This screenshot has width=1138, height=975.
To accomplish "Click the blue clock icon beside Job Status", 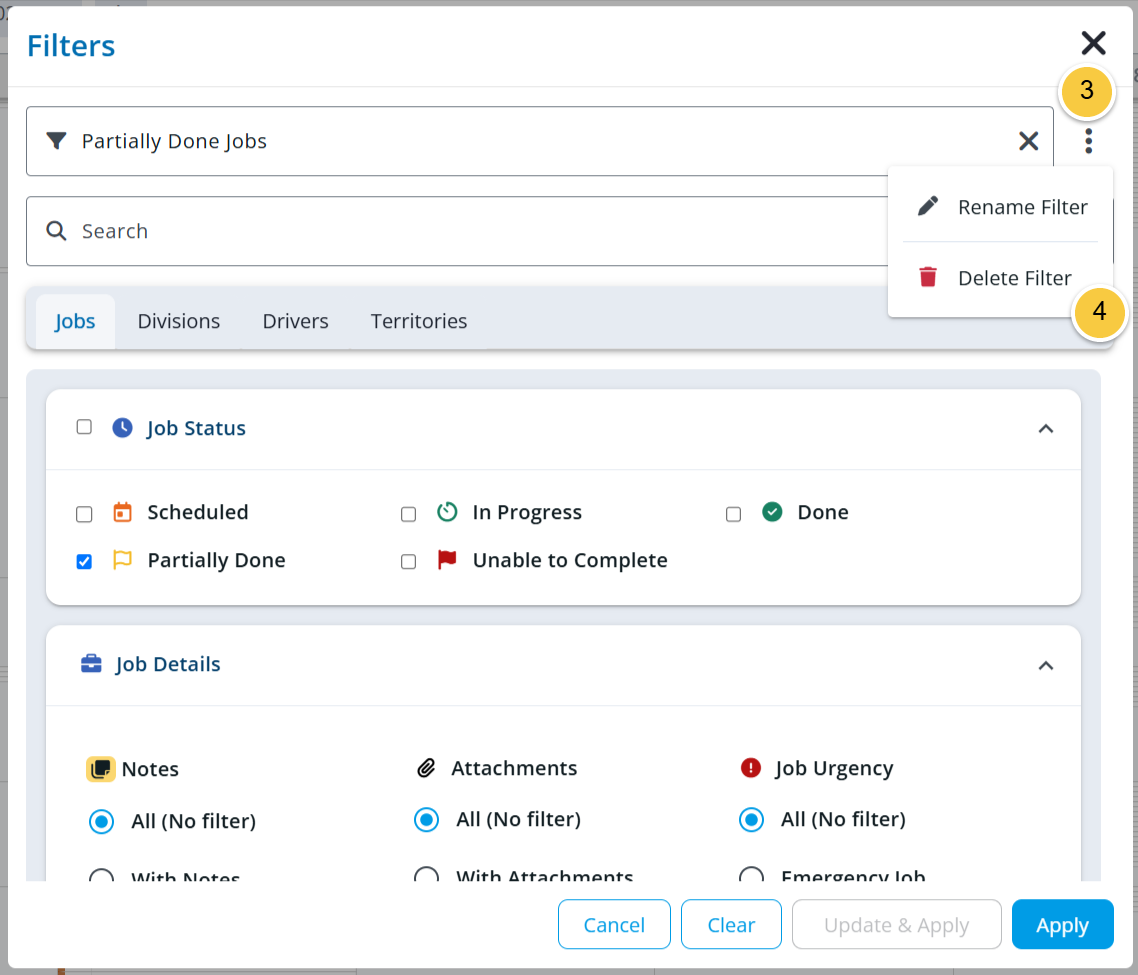I will pyautogui.click(x=123, y=428).
